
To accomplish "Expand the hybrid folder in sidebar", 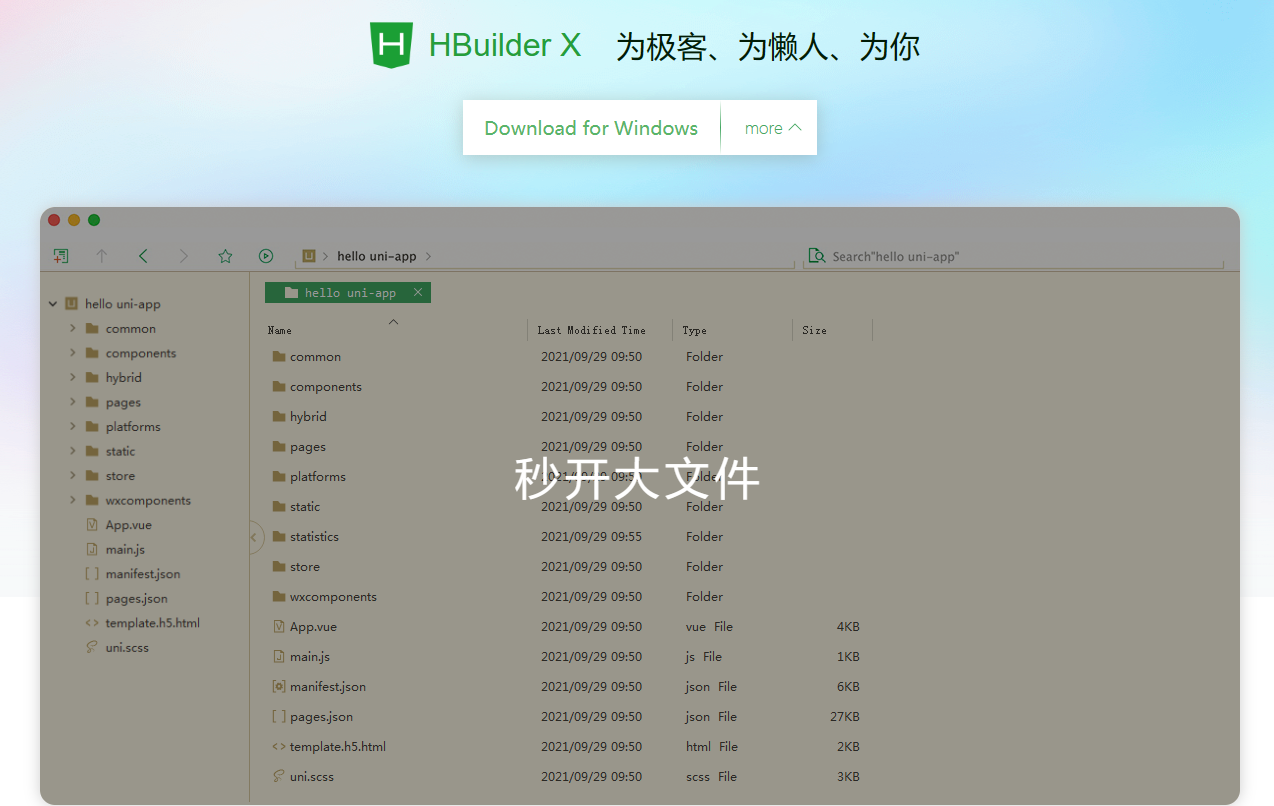I will [x=73, y=377].
